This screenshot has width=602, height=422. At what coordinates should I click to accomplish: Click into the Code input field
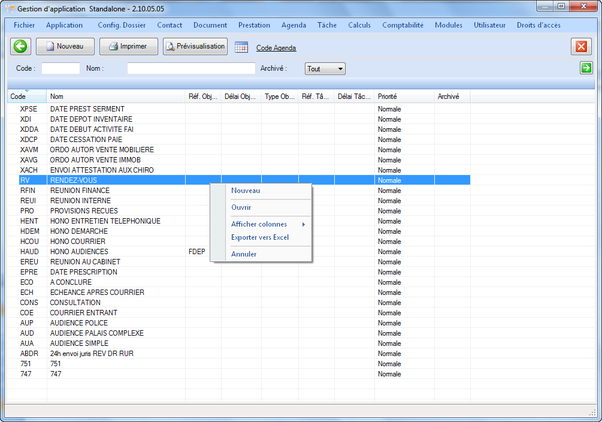(x=60, y=69)
